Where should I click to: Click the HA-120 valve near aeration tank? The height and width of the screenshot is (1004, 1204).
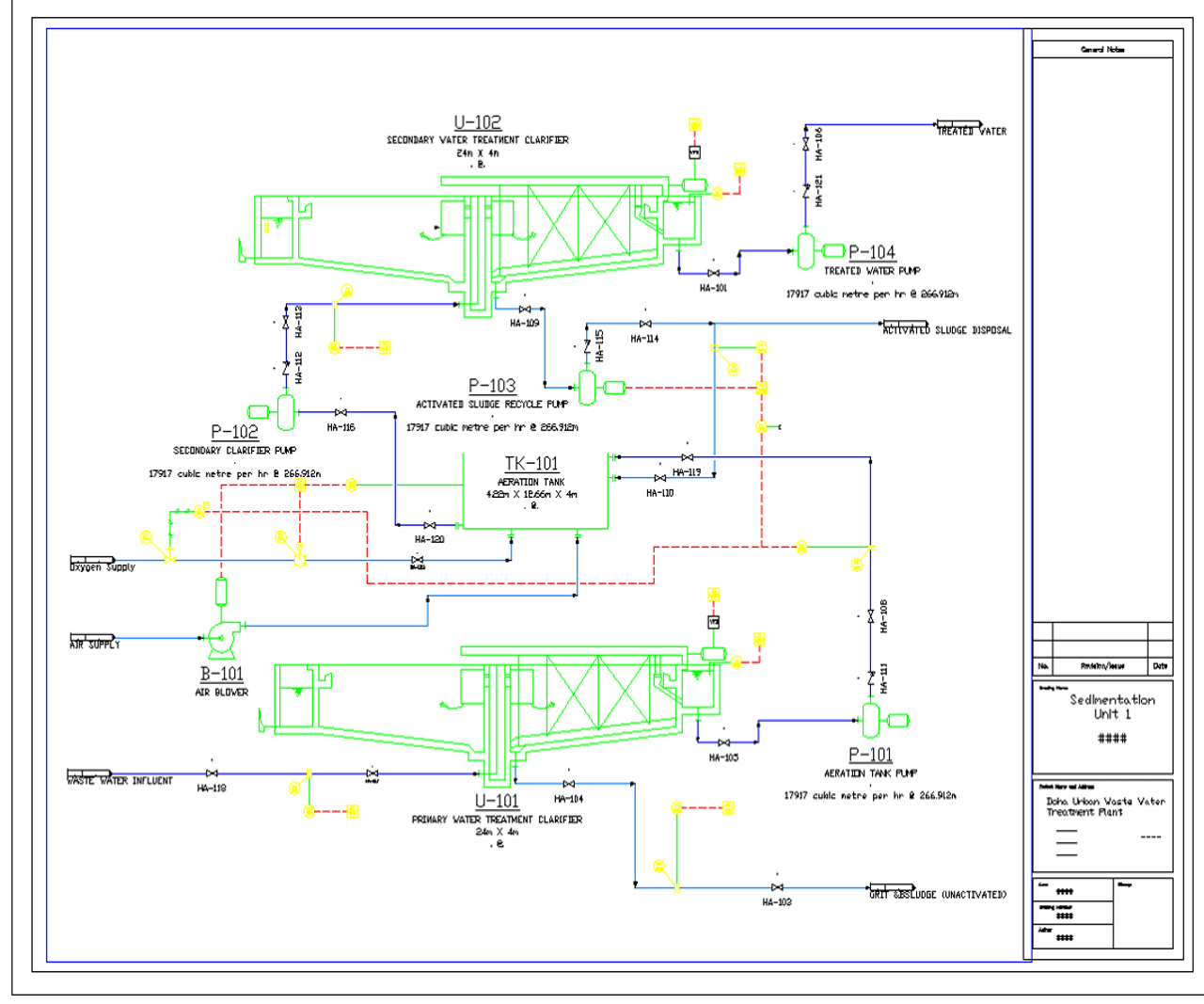pos(430,525)
